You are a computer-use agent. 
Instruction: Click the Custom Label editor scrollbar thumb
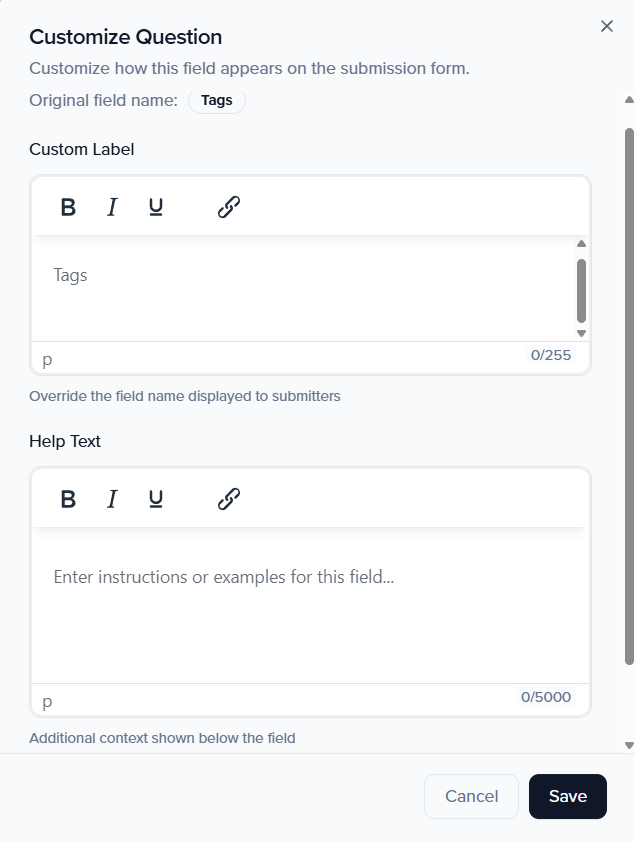pyautogui.click(x=581, y=290)
